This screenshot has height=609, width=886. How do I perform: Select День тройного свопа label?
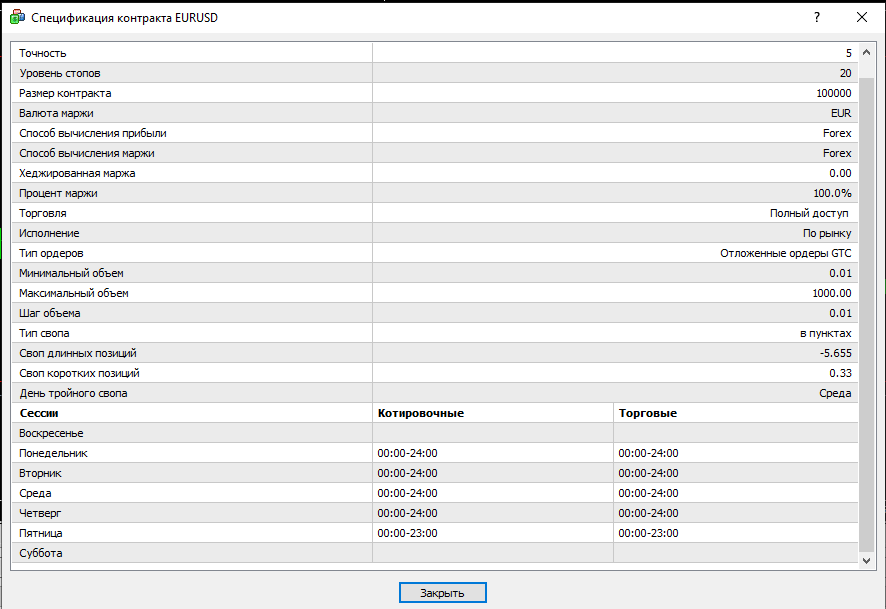(x=73, y=393)
